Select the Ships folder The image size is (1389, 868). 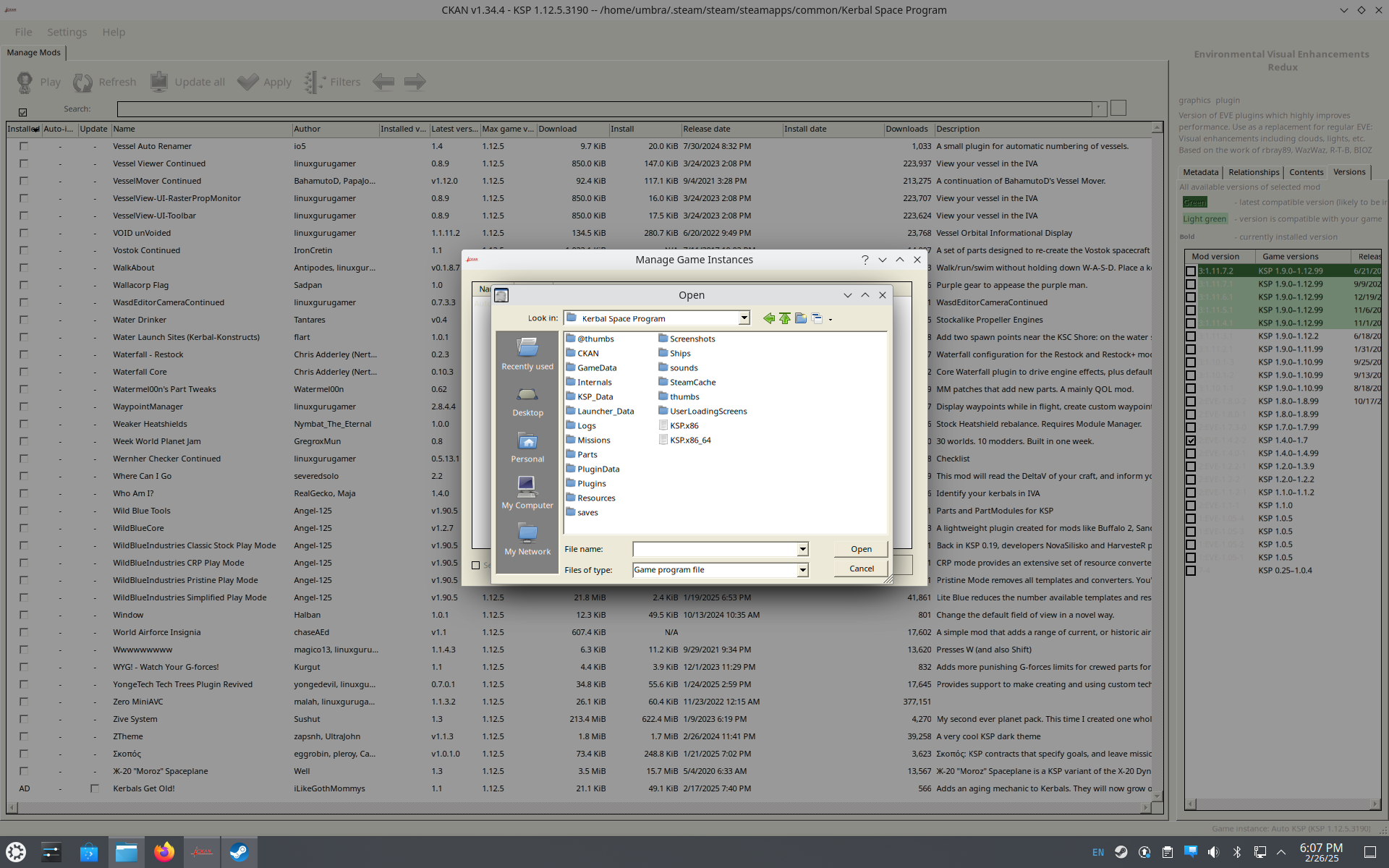coord(674,353)
